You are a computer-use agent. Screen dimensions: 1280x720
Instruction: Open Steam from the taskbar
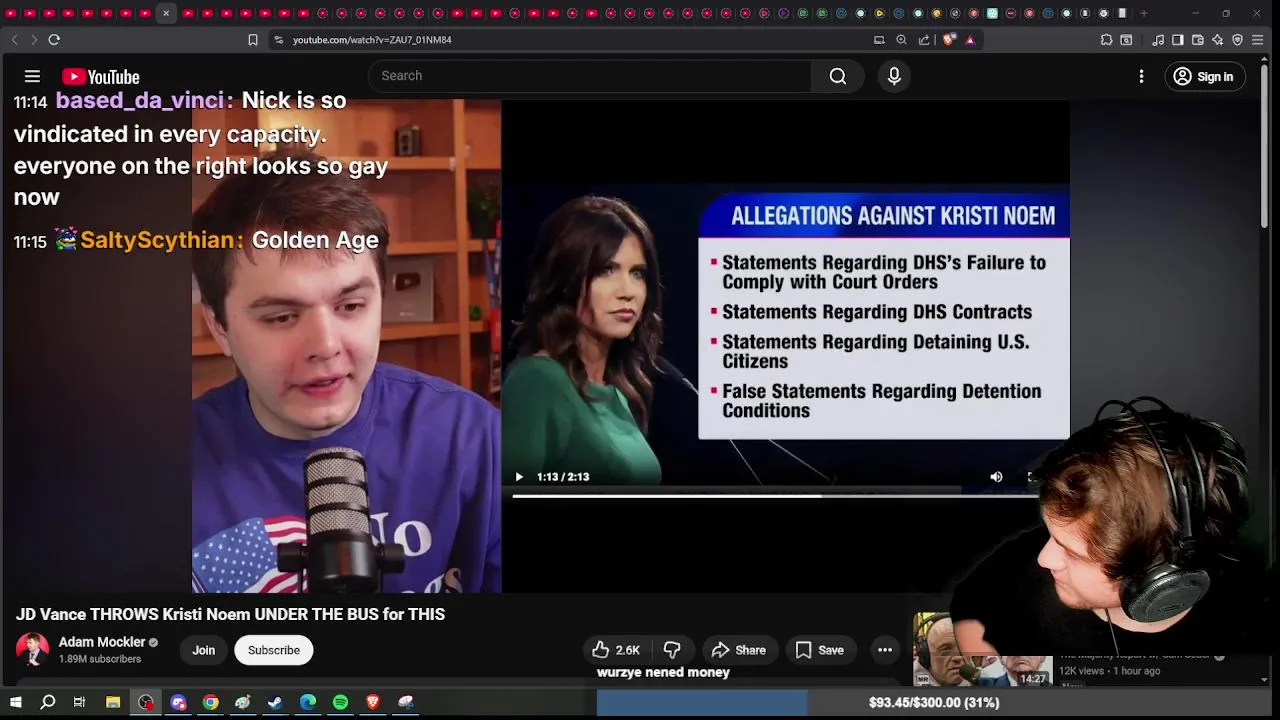(275, 703)
